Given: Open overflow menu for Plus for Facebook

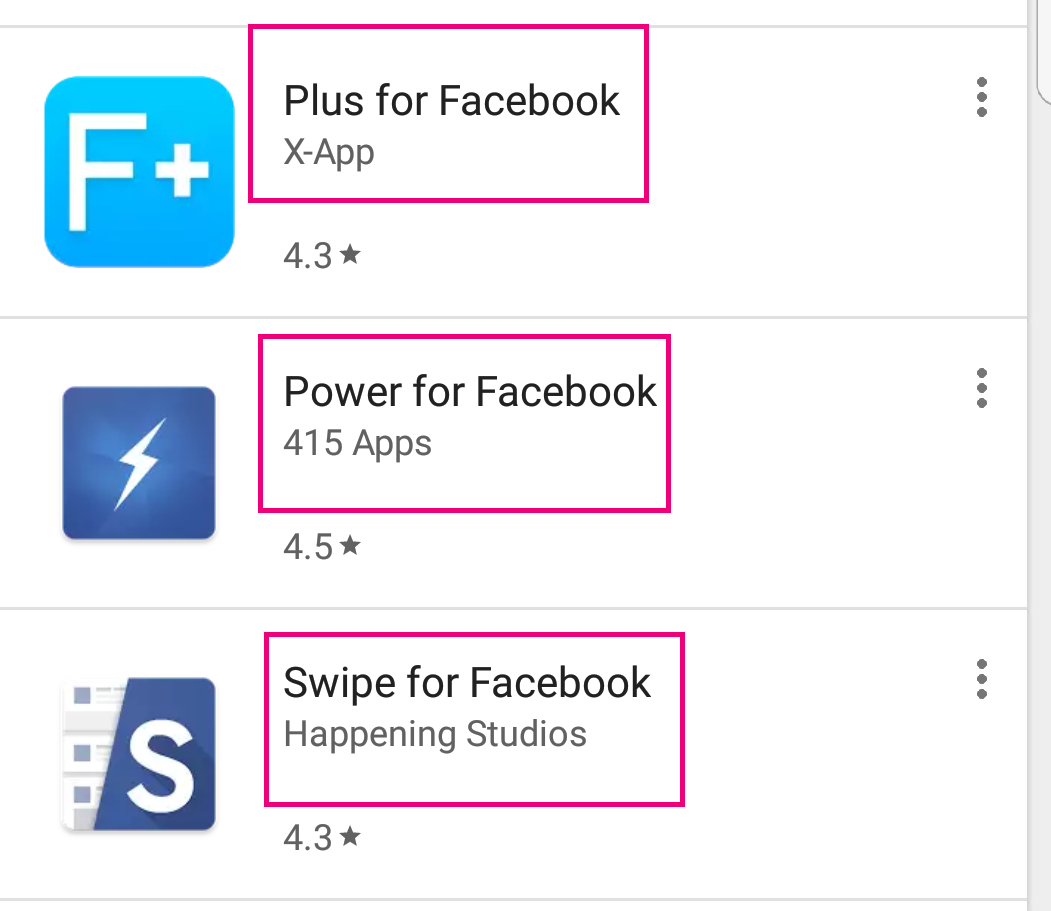Looking at the screenshot, I should (982, 97).
